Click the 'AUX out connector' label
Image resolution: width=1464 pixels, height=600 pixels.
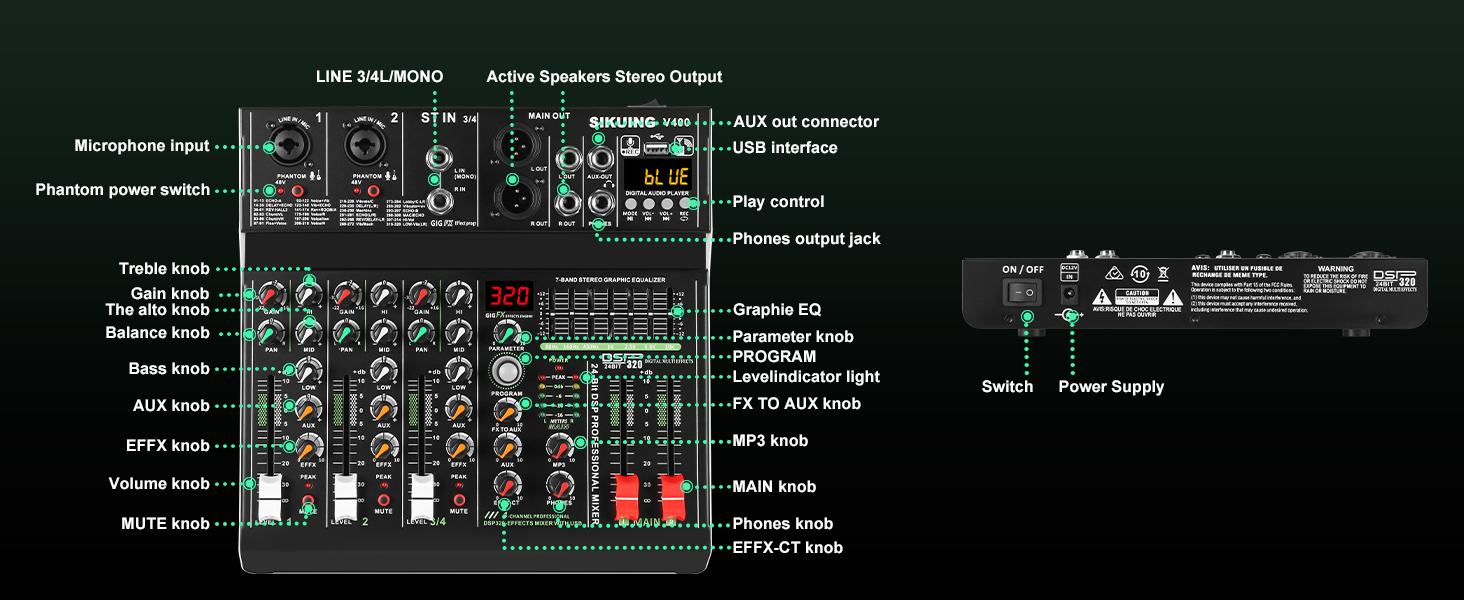(806, 122)
